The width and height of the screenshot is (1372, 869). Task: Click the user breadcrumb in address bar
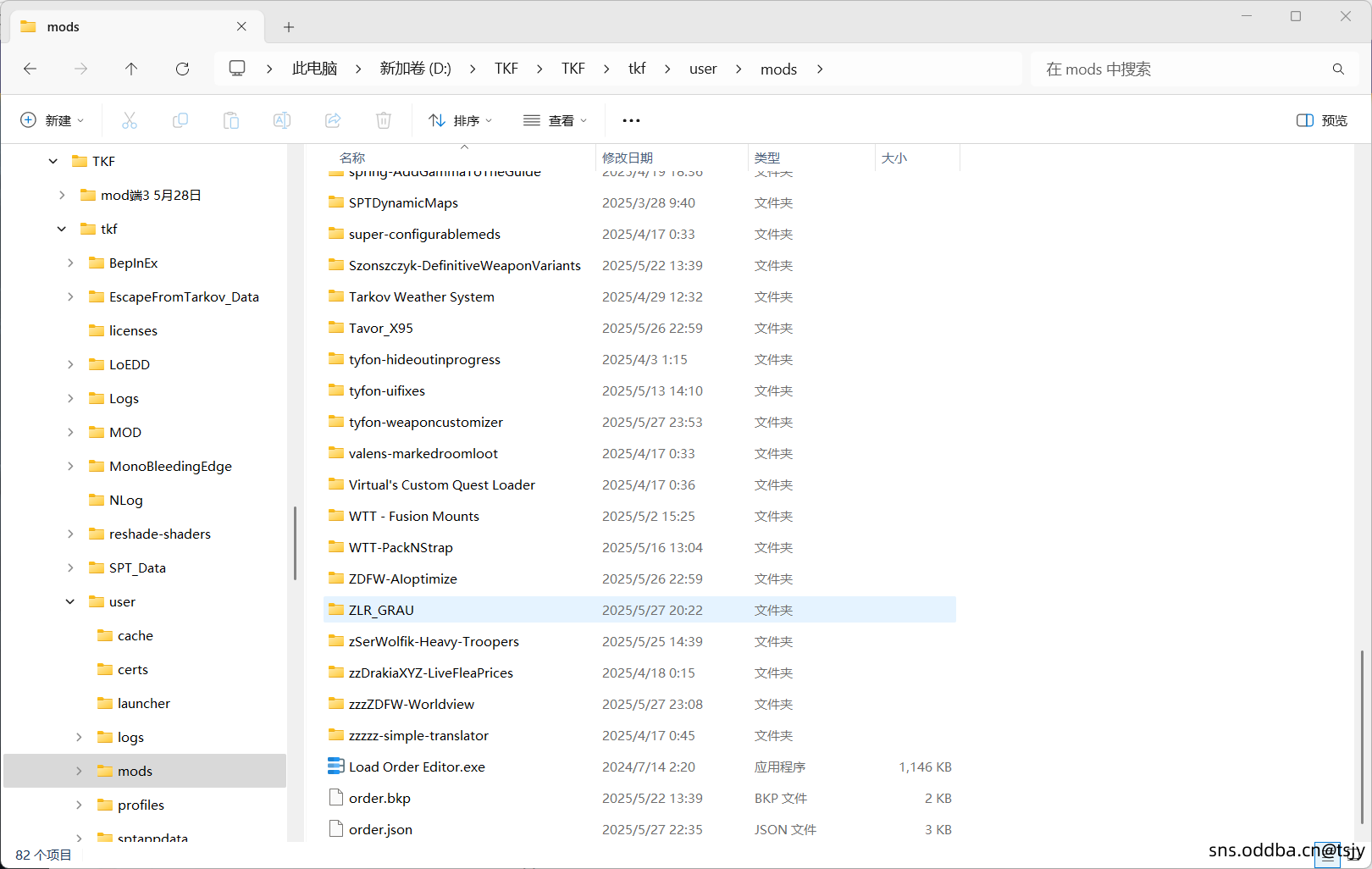click(x=703, y=69)
